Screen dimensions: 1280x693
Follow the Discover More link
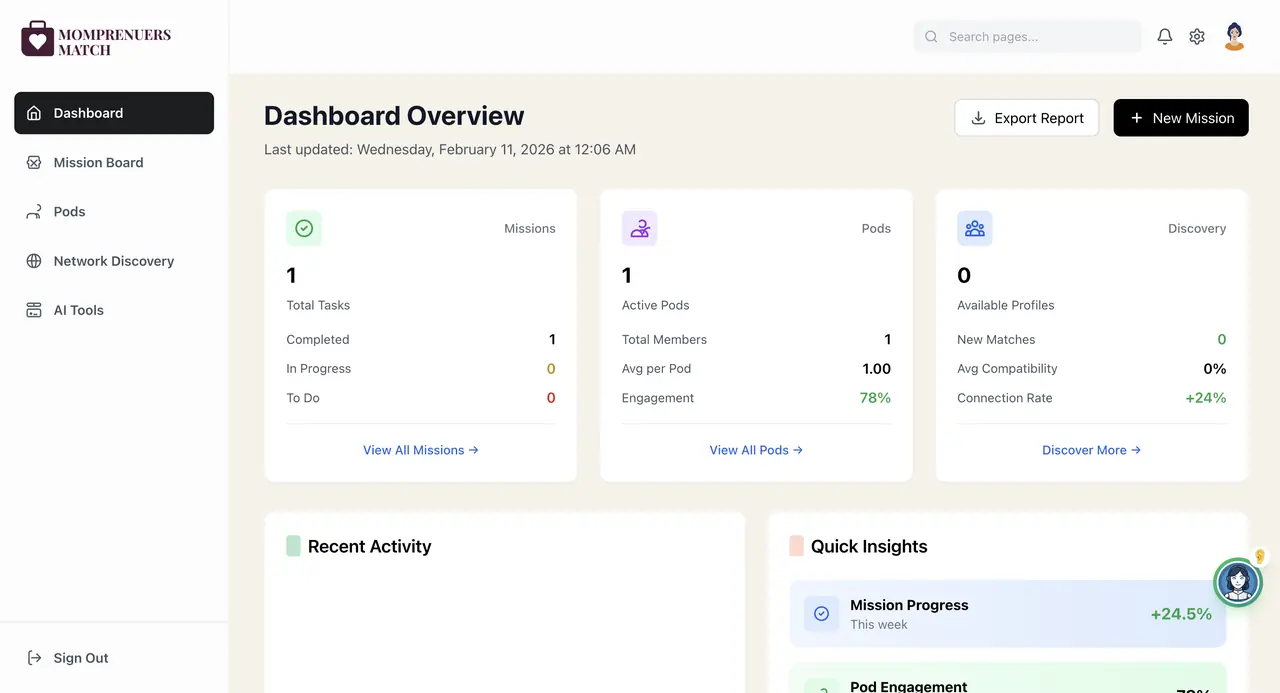coord(1092,450)
